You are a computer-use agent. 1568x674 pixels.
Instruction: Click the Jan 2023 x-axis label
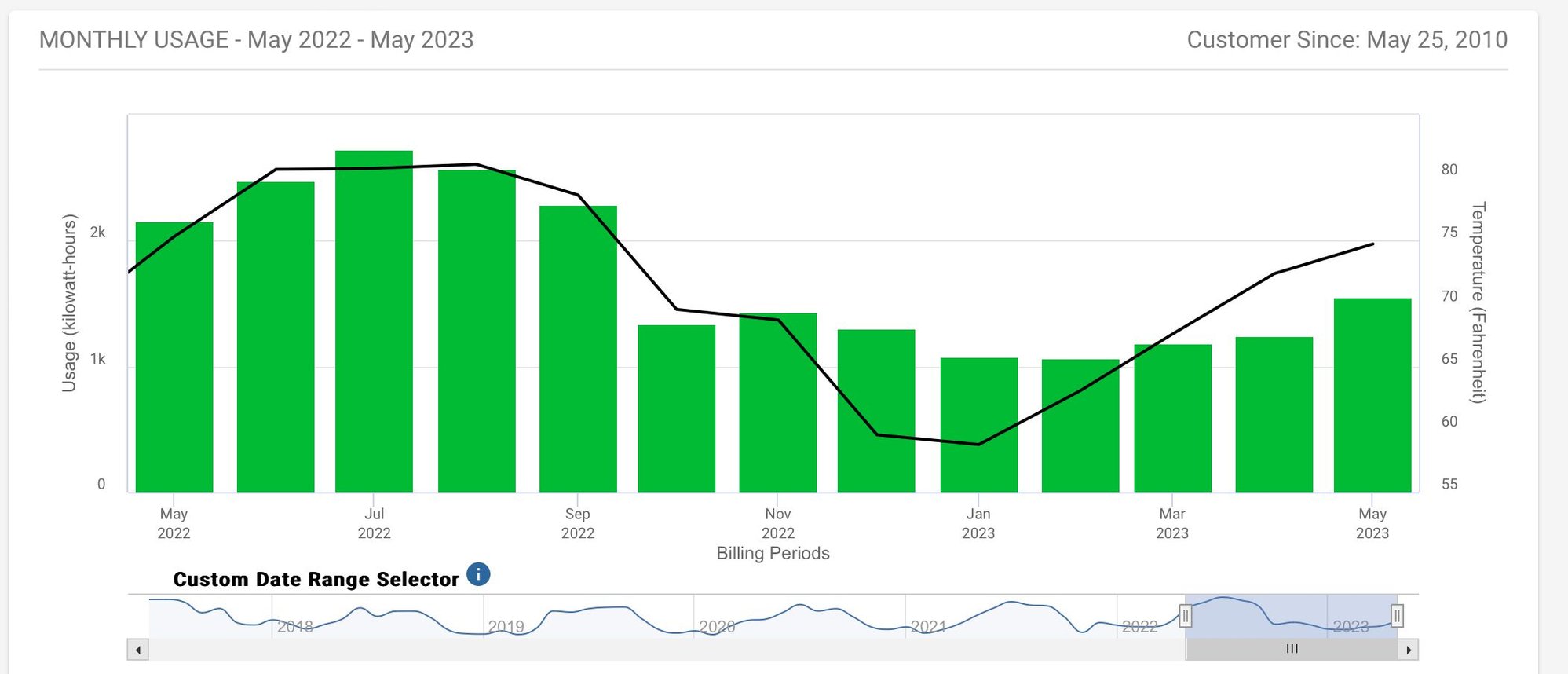978,523
